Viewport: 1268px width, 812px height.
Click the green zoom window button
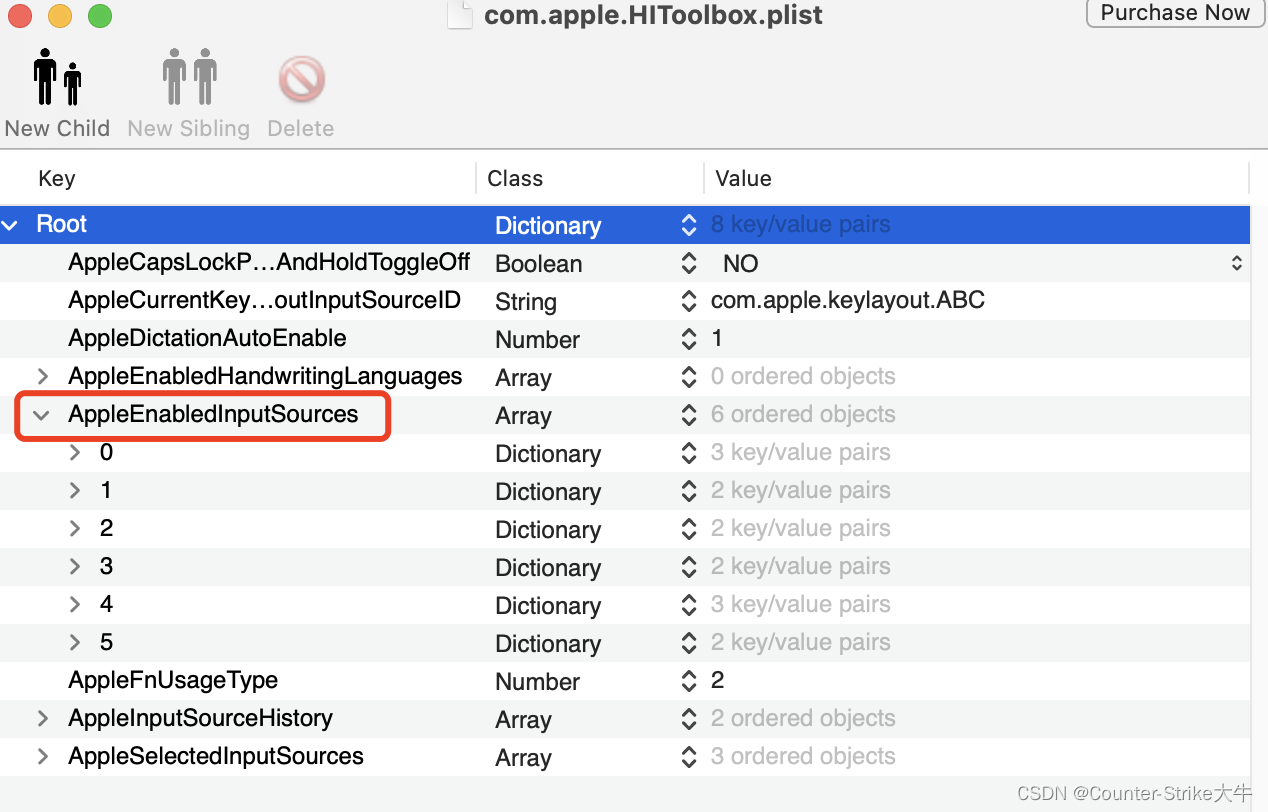pyautogui.click(x=100, y=16)
